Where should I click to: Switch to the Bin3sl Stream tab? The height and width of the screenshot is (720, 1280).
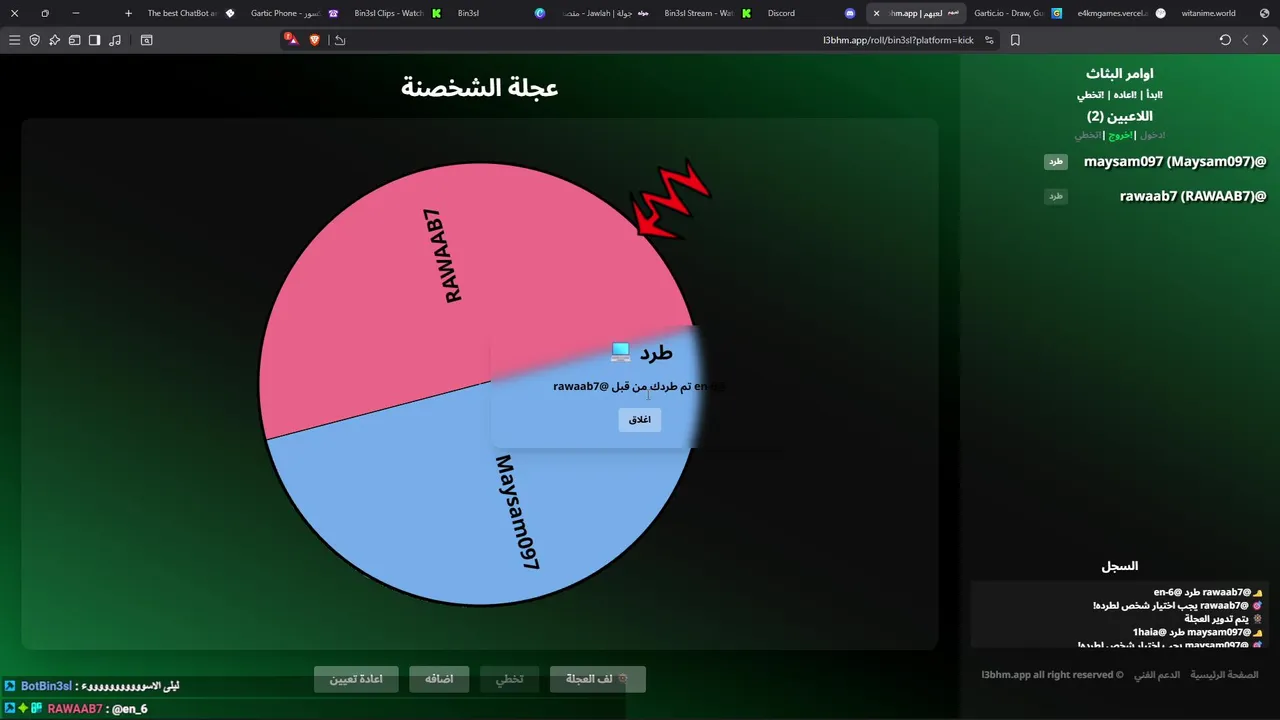click(707, 13)
